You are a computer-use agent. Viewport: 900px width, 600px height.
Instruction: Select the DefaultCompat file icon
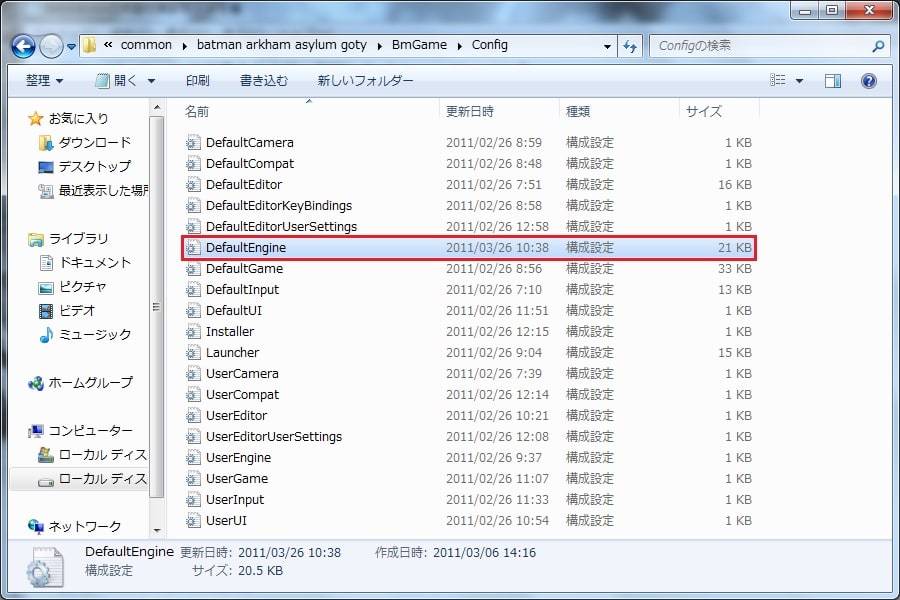(x=193, y=164)
